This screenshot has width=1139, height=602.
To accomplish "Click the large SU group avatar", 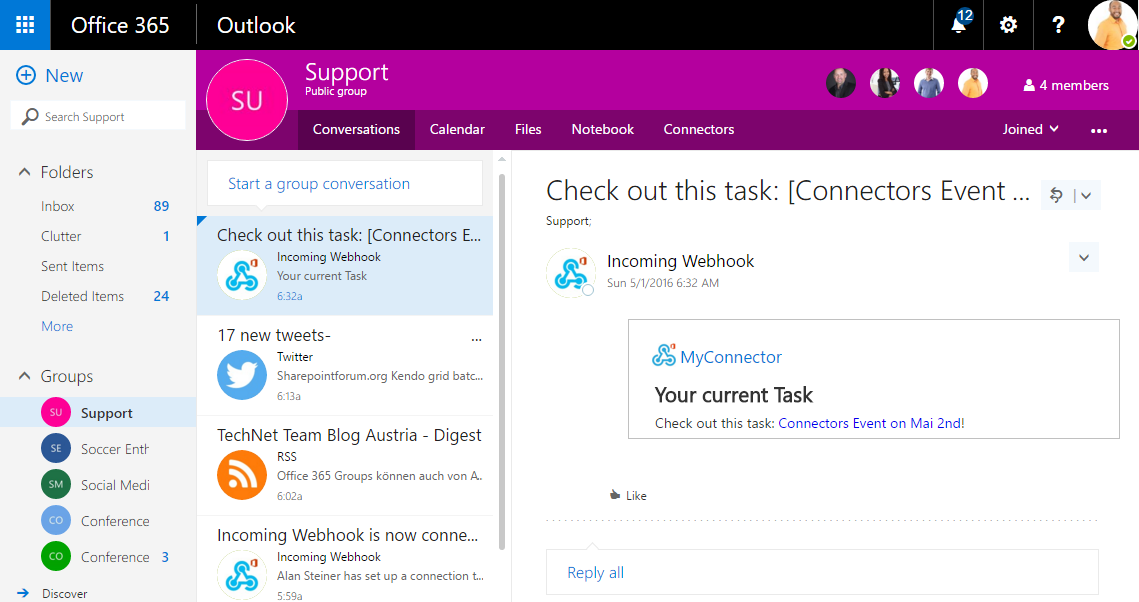I will click(x=247, y=100).
